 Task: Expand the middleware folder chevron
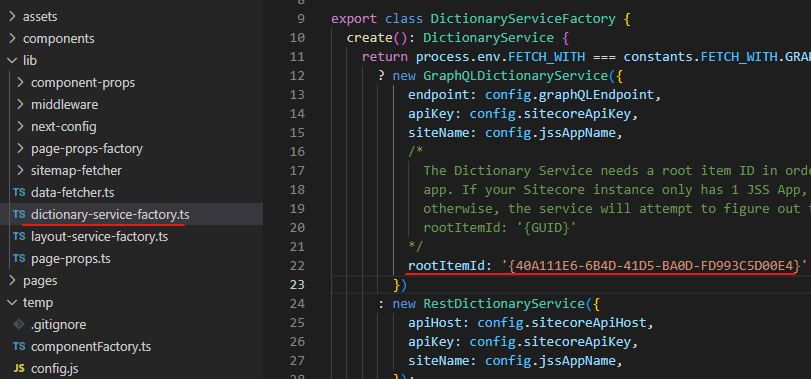[x=20, y=105]
